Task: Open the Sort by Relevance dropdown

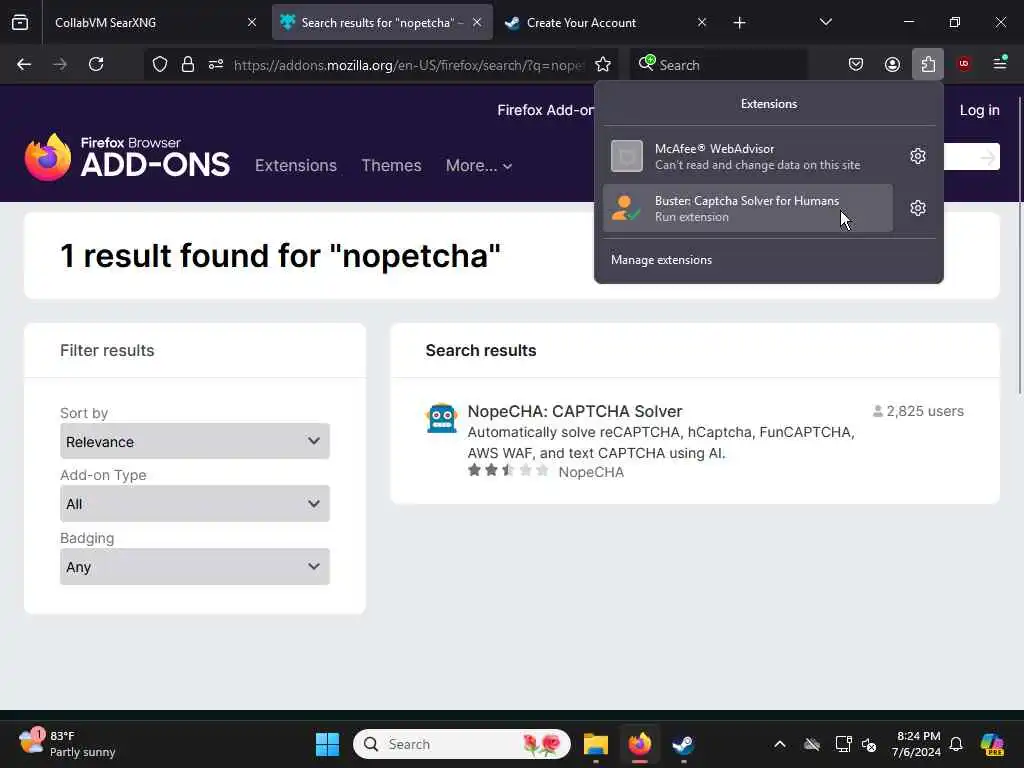Action: point(195,441)
